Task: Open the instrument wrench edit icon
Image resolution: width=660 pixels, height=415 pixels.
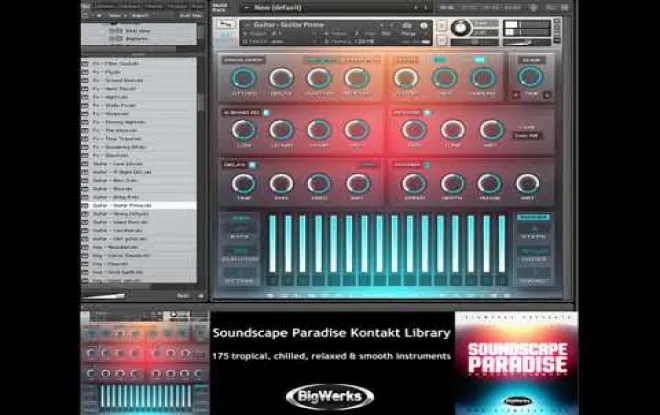Action: pyautogui.click(x=226, y=24)
